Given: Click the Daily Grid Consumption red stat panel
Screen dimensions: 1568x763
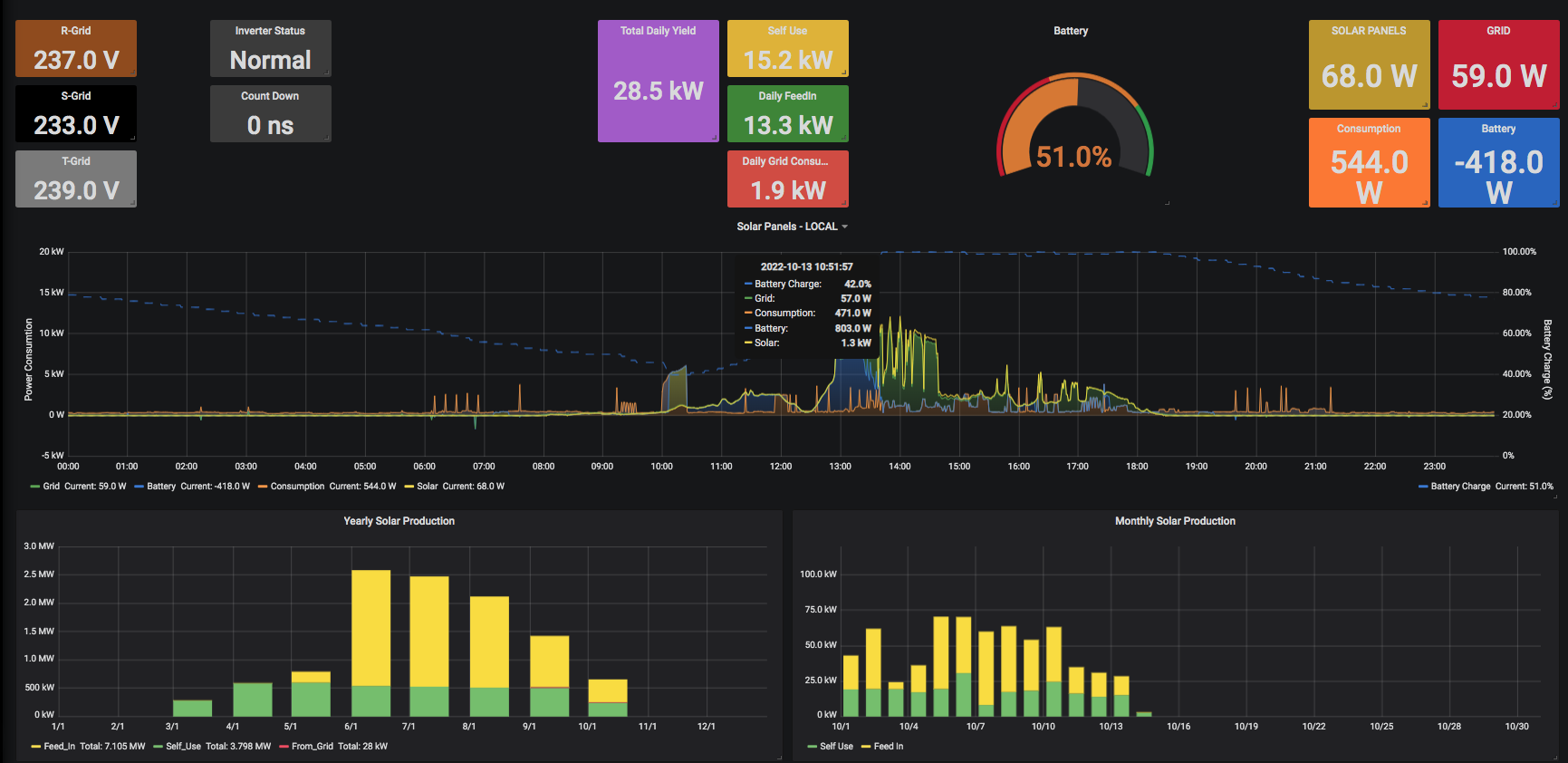Looking at the screenshot, I should pos(787,179).
